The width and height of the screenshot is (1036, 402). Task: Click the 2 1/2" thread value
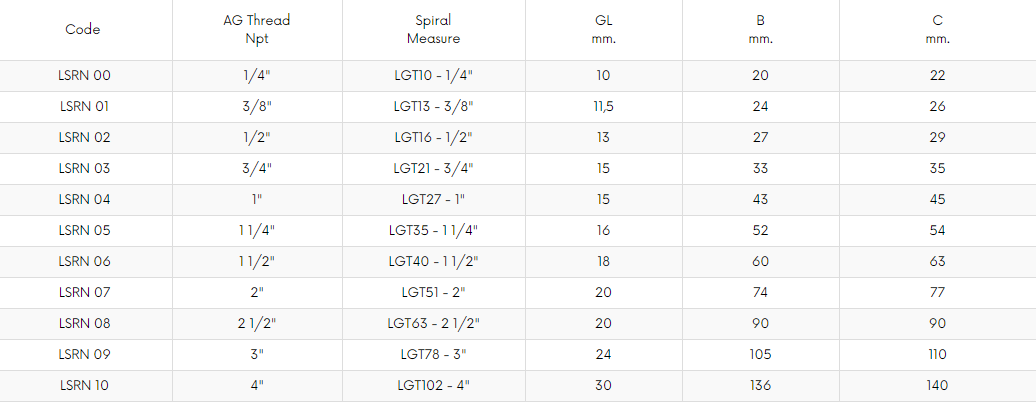(x=257, y=323)
